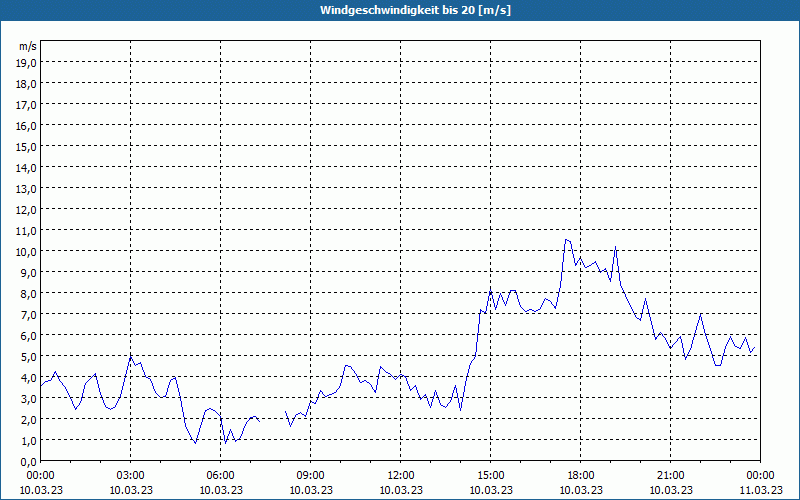Select the 18:00 time axis label
Image resolution: width=800 pixels, height=500 pixels.
[x=580, y=475]
